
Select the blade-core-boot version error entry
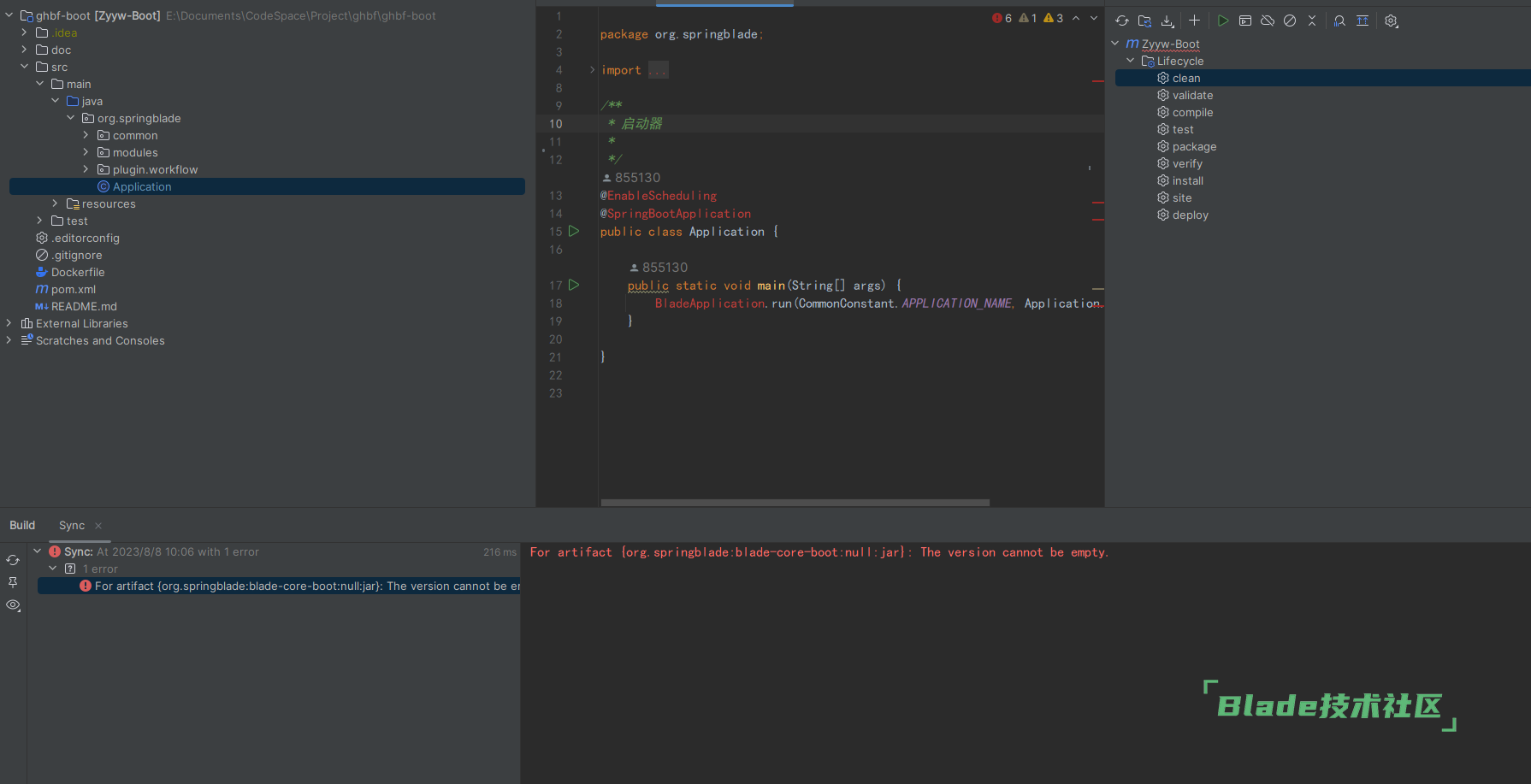pyautogui.click(x=279, y=586)
